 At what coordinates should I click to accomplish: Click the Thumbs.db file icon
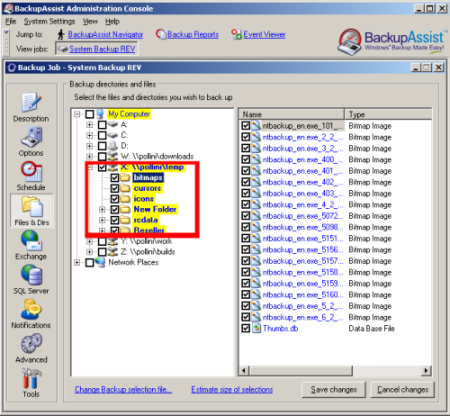(x=256, y=328)
